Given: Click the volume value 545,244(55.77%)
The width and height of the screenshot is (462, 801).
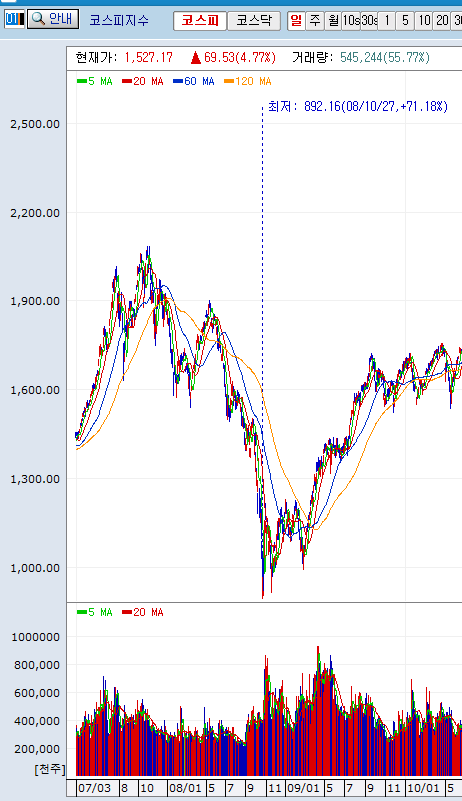Looking at the screenshot, I should [x=385, y=57].
